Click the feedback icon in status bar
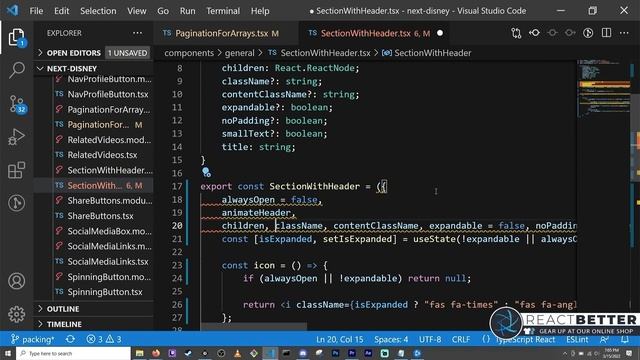 [x=604, y=339]
